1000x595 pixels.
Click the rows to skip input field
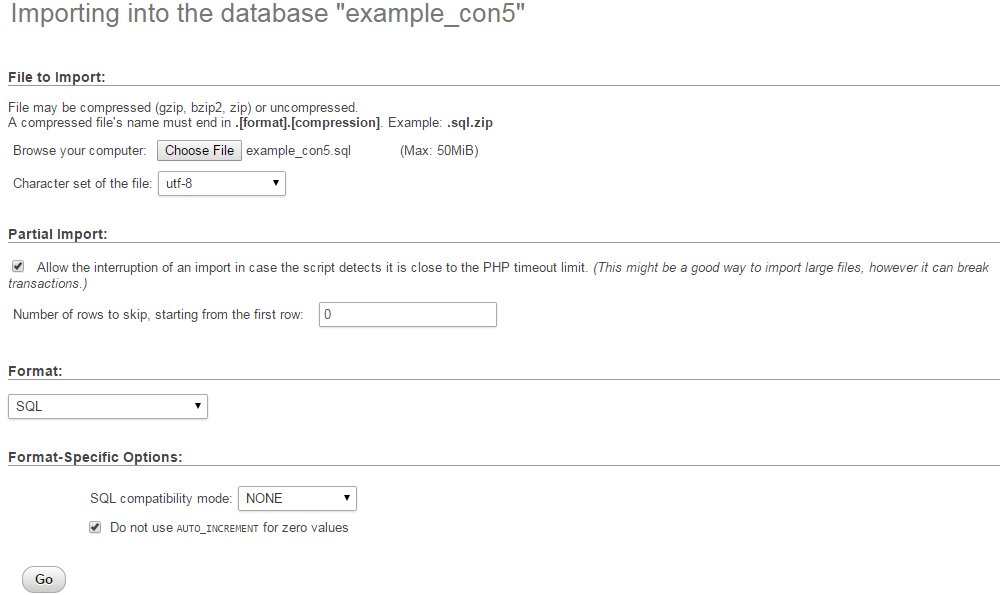click(x=407, y=314)
